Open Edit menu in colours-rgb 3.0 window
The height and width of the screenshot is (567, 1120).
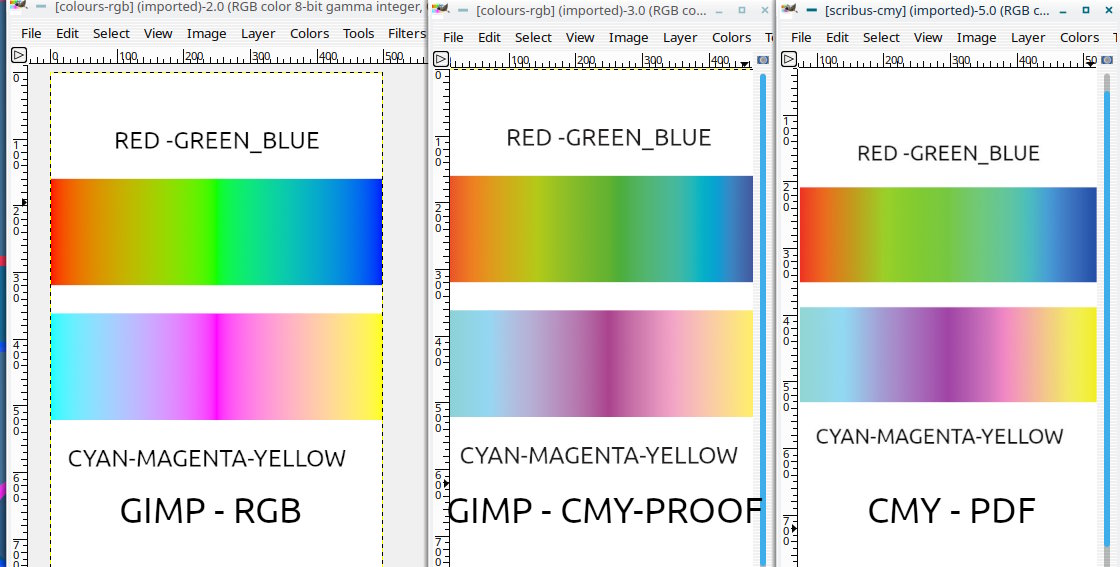coord(489,37)
